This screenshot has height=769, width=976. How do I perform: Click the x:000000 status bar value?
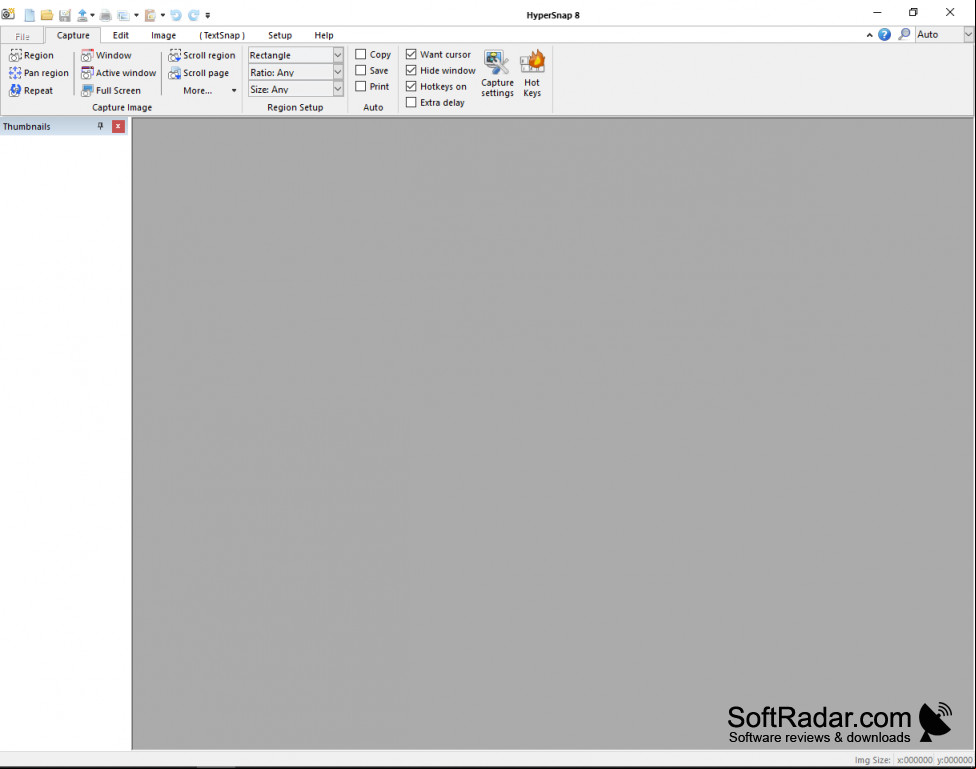(x=914, y=760)
